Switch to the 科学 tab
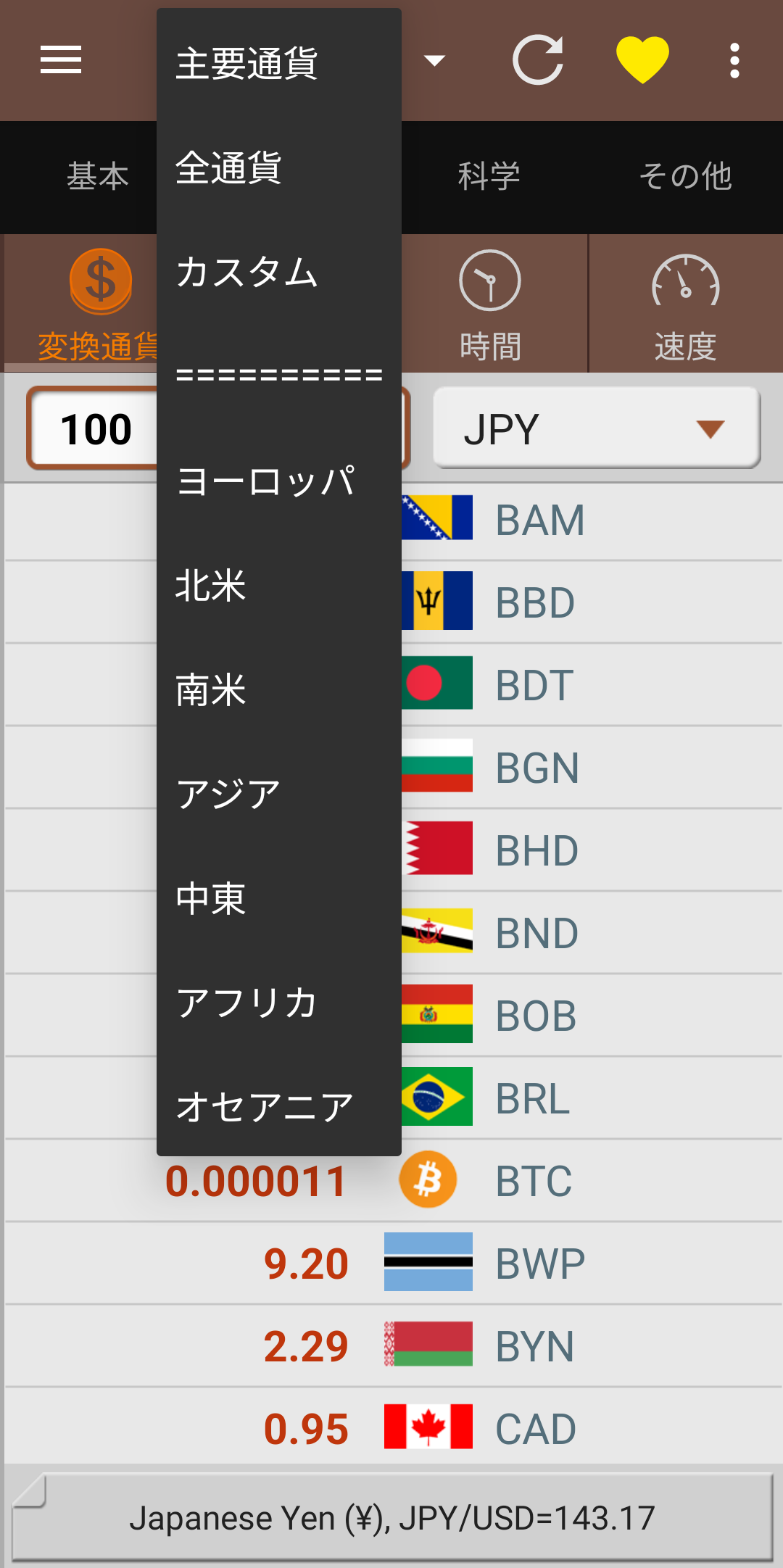This screenshot has width=783, height=1568. [489, 176]
